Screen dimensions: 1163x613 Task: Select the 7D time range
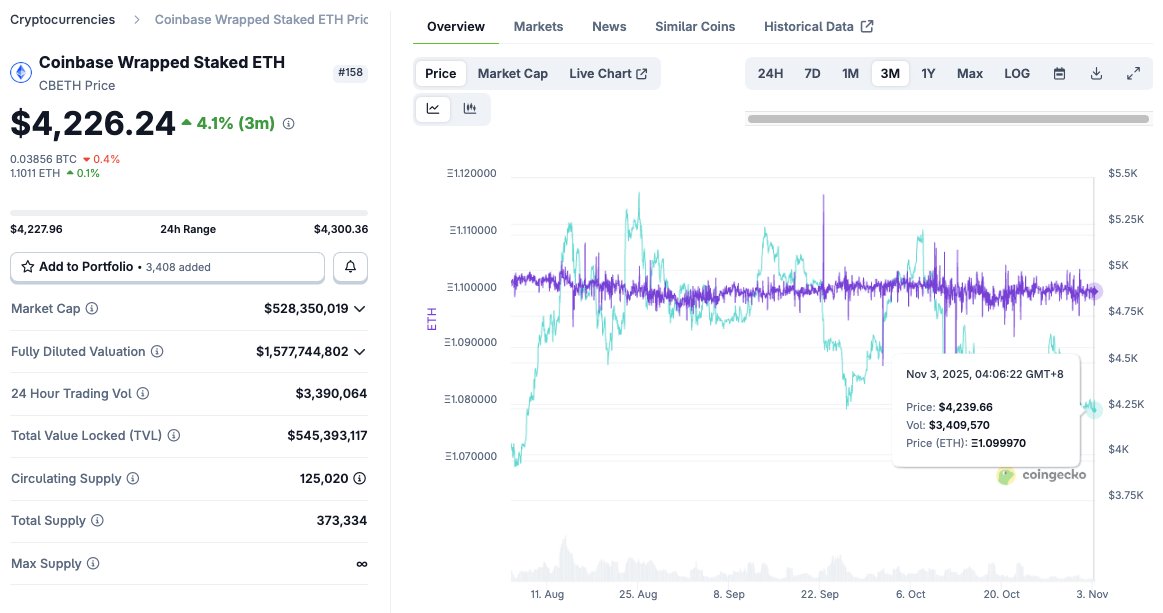(812, 73)
